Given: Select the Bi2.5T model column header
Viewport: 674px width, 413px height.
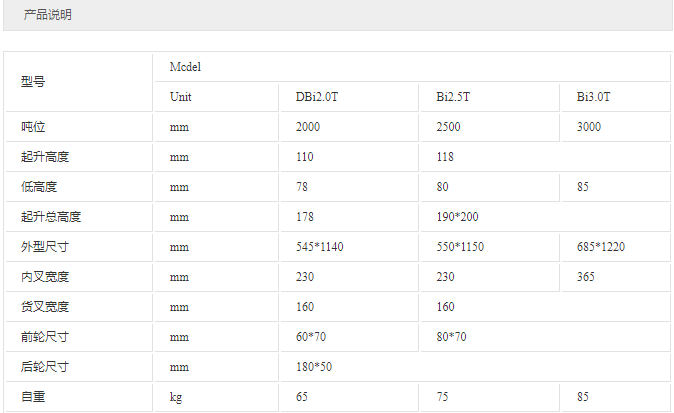Looking at the screenshot, I should pos(453,97).
